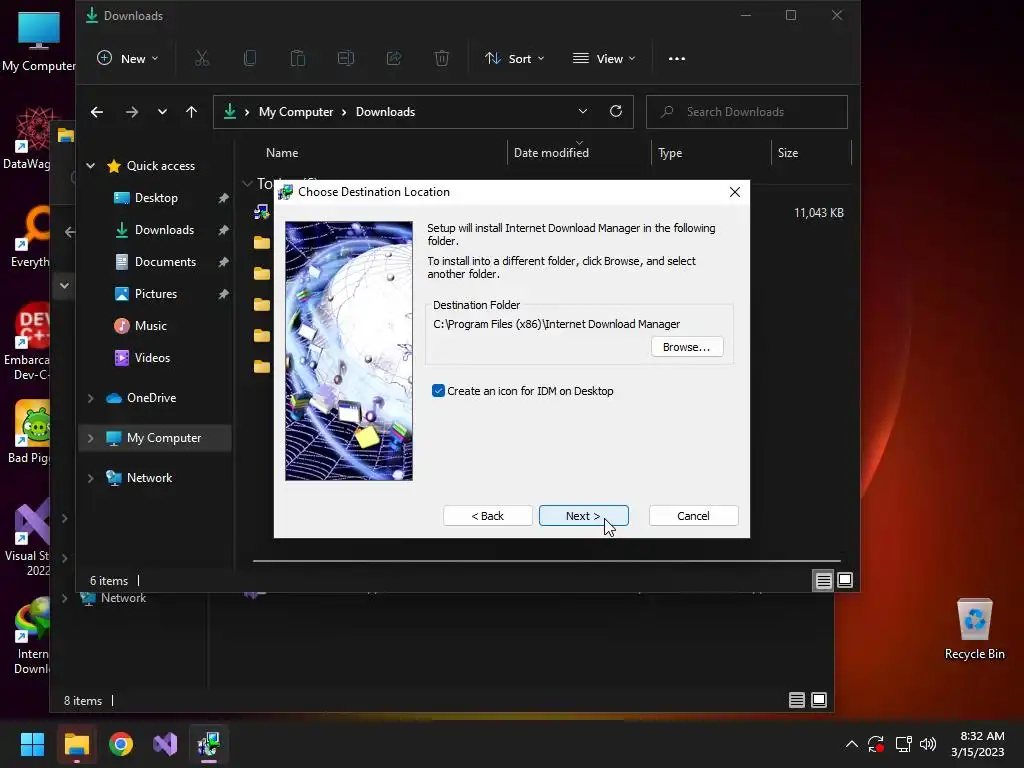This screenshot has width=1024, height=768.
Task: Click the Share icon in the toolbar
Action: [x=394, y=59]
